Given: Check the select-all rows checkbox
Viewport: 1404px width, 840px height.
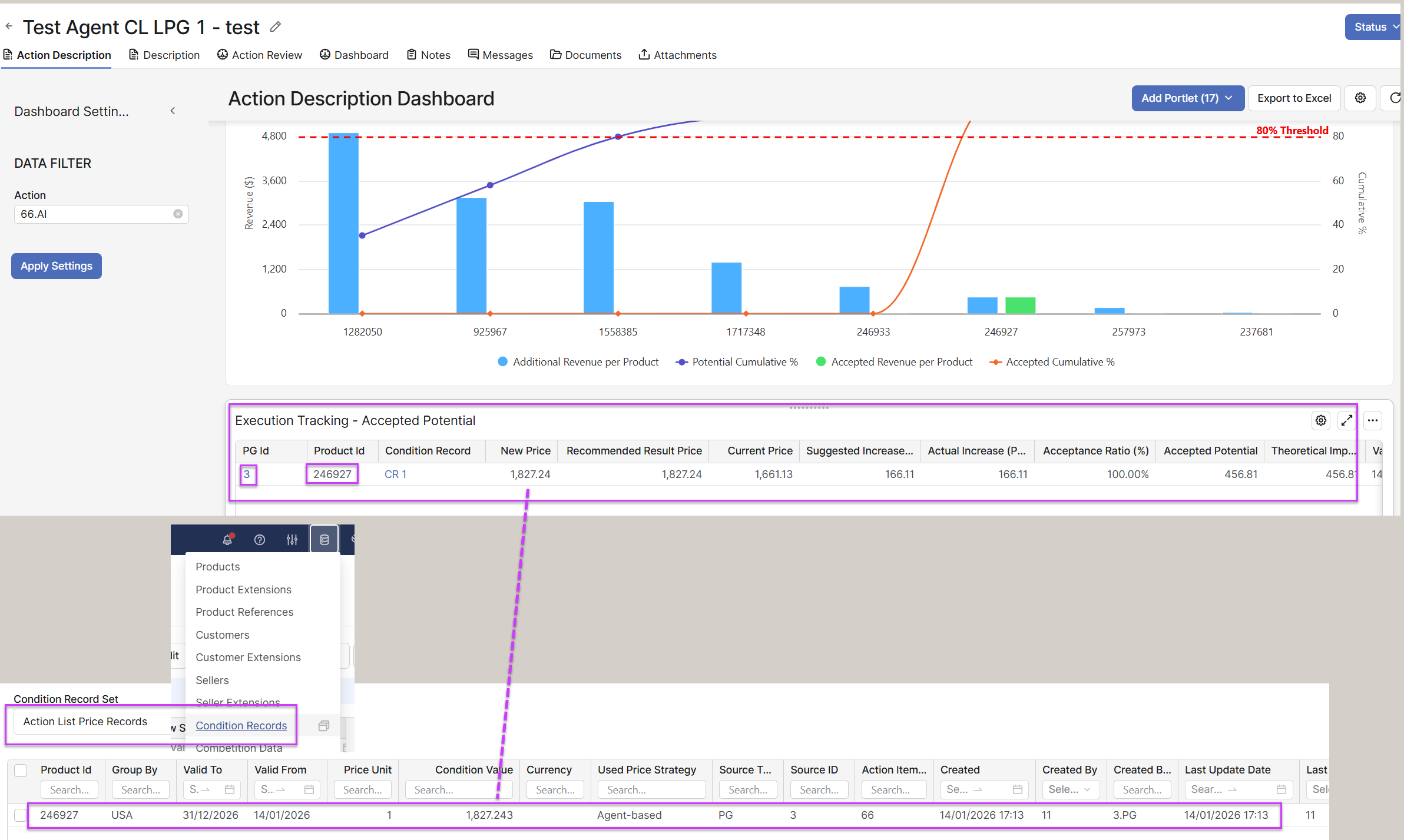Looking at the screenshot, I should point(21,770).
